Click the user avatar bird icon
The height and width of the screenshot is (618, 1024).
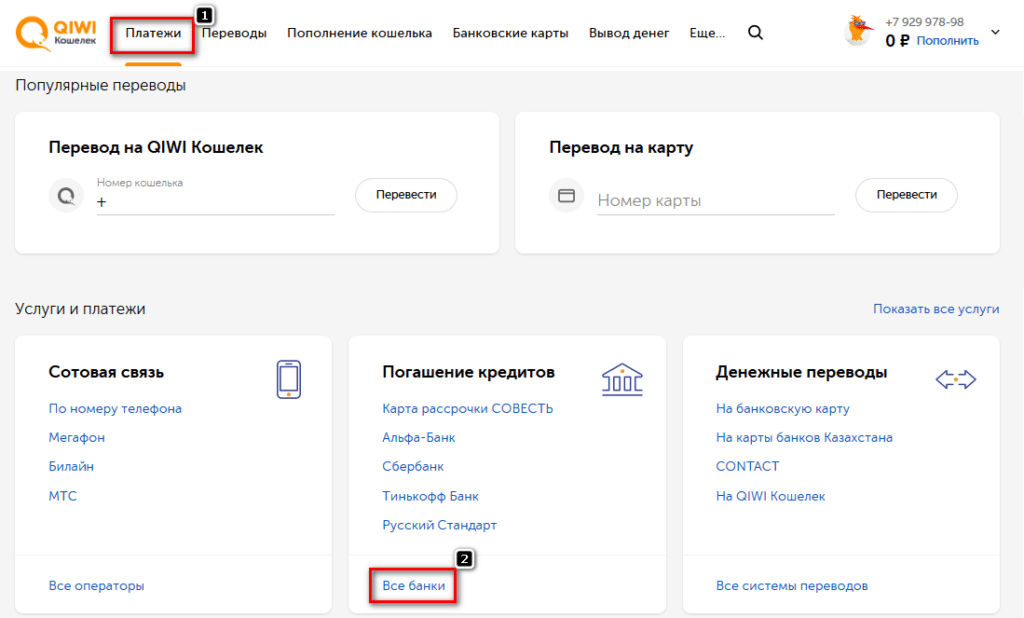tap(859, 31)
